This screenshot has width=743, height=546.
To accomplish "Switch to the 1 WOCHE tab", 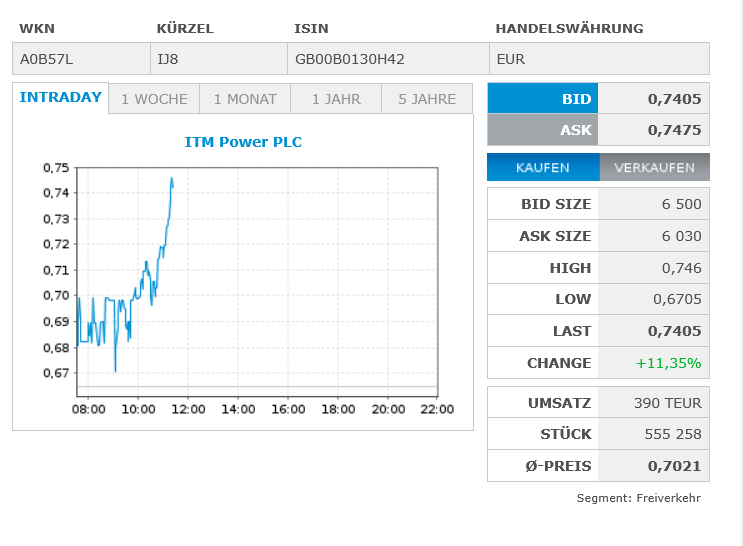I will (x=154, y=99).
